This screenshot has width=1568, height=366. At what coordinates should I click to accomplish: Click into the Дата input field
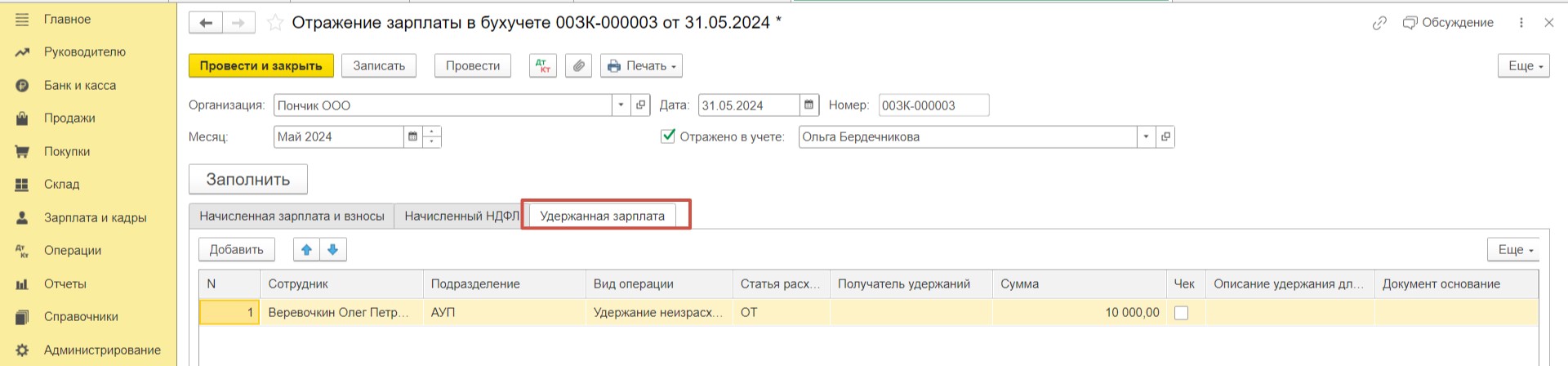coord(749,105)
